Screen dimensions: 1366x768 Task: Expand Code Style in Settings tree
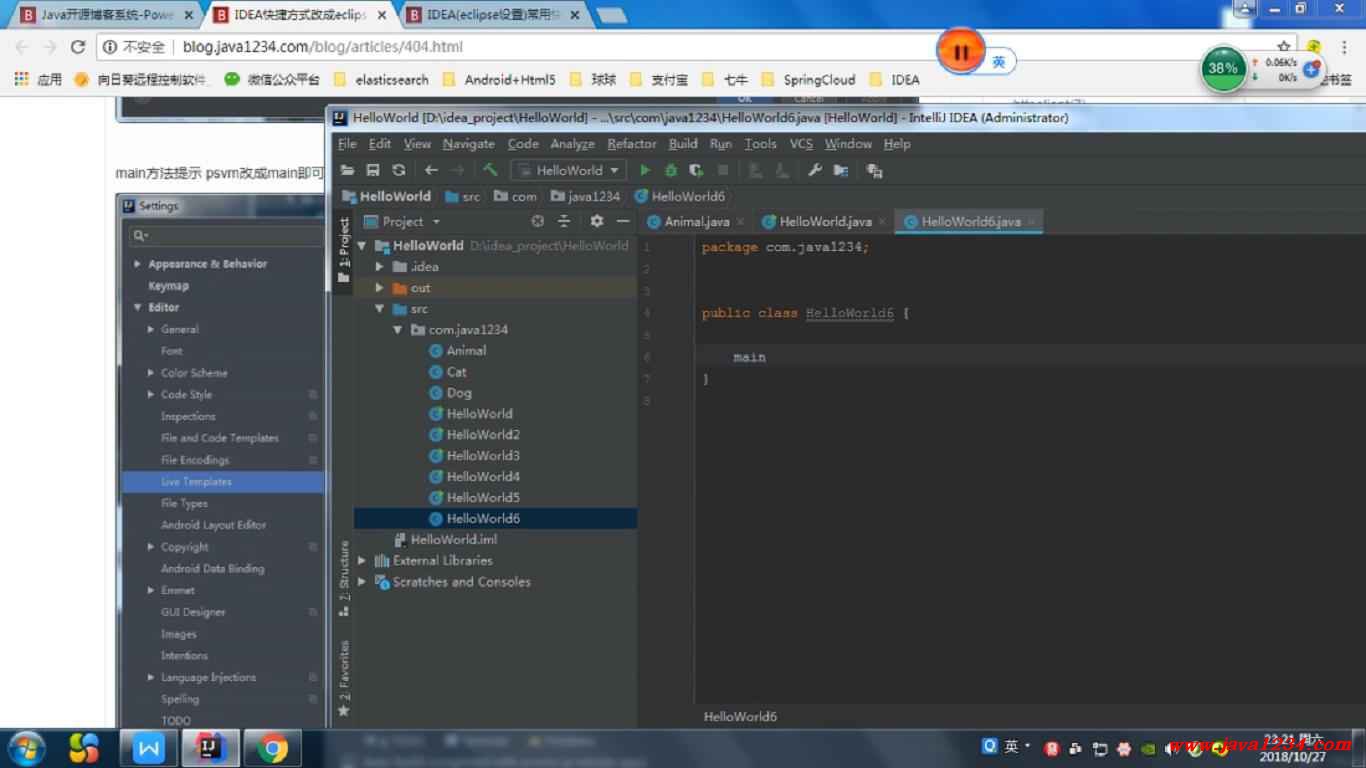[151, 395]
